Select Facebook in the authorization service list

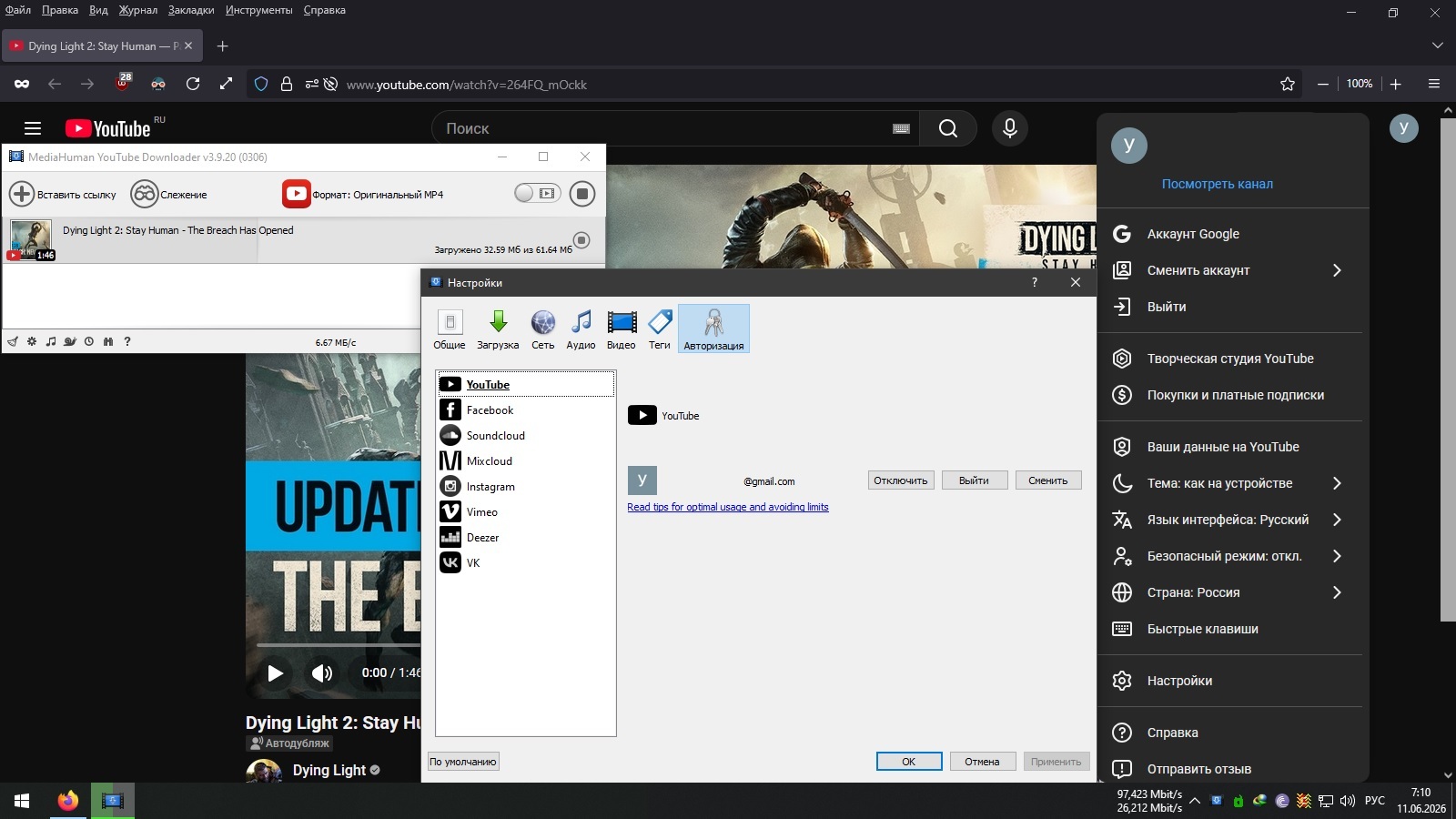[526, 410]
